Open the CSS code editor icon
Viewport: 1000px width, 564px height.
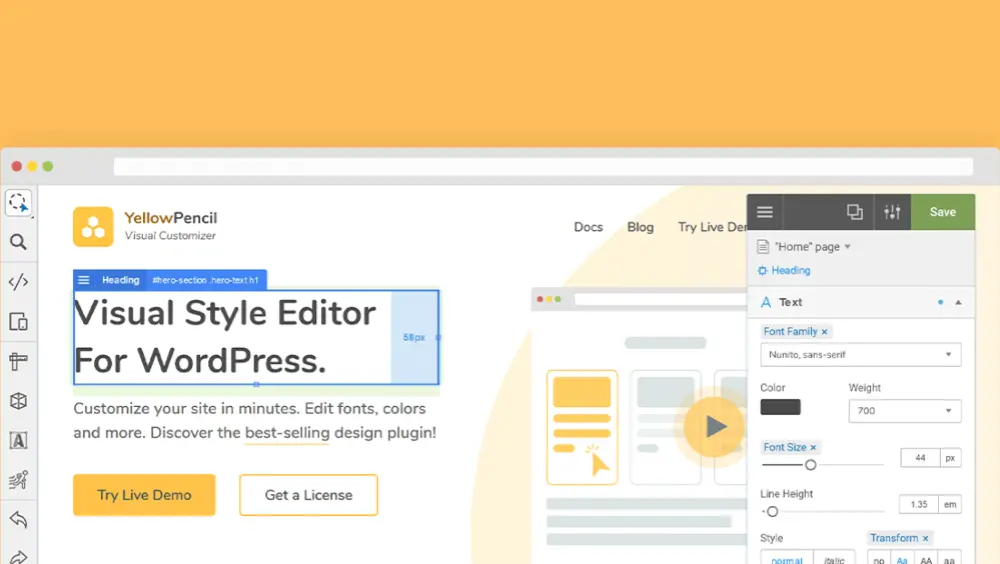tap(18, 282)
